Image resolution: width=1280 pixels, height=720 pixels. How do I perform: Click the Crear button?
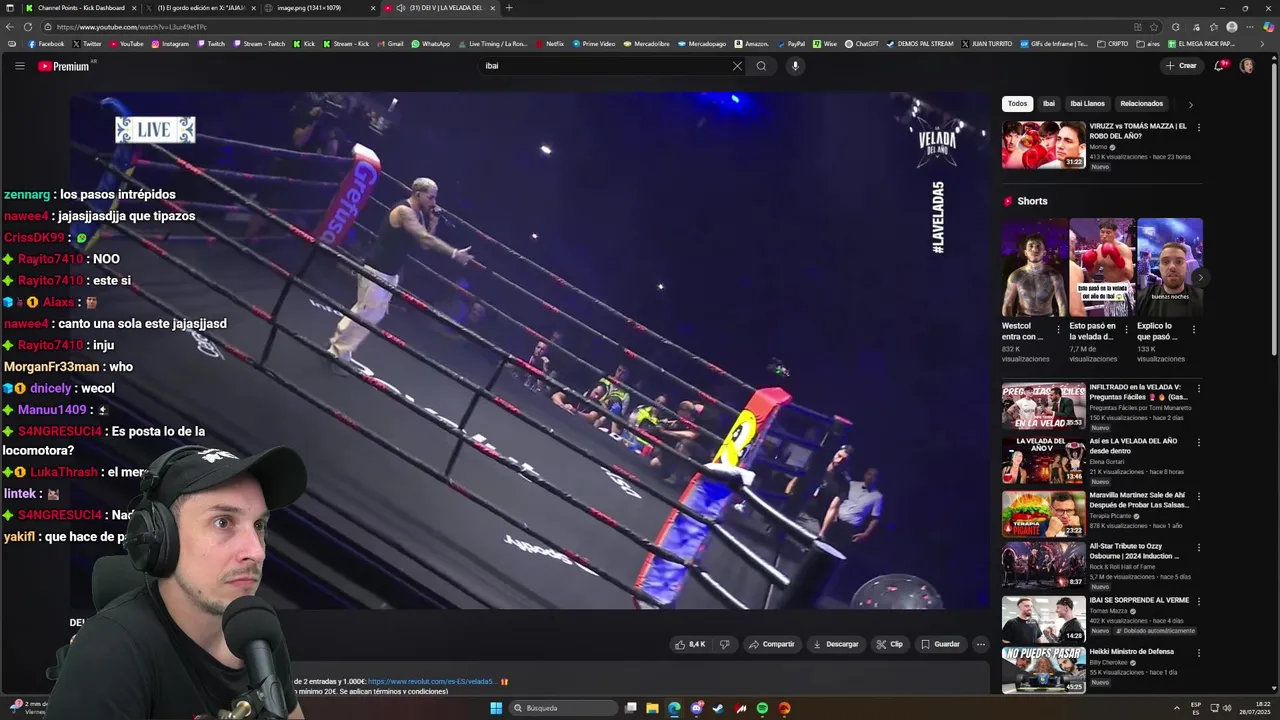(x=1181, y=66)
